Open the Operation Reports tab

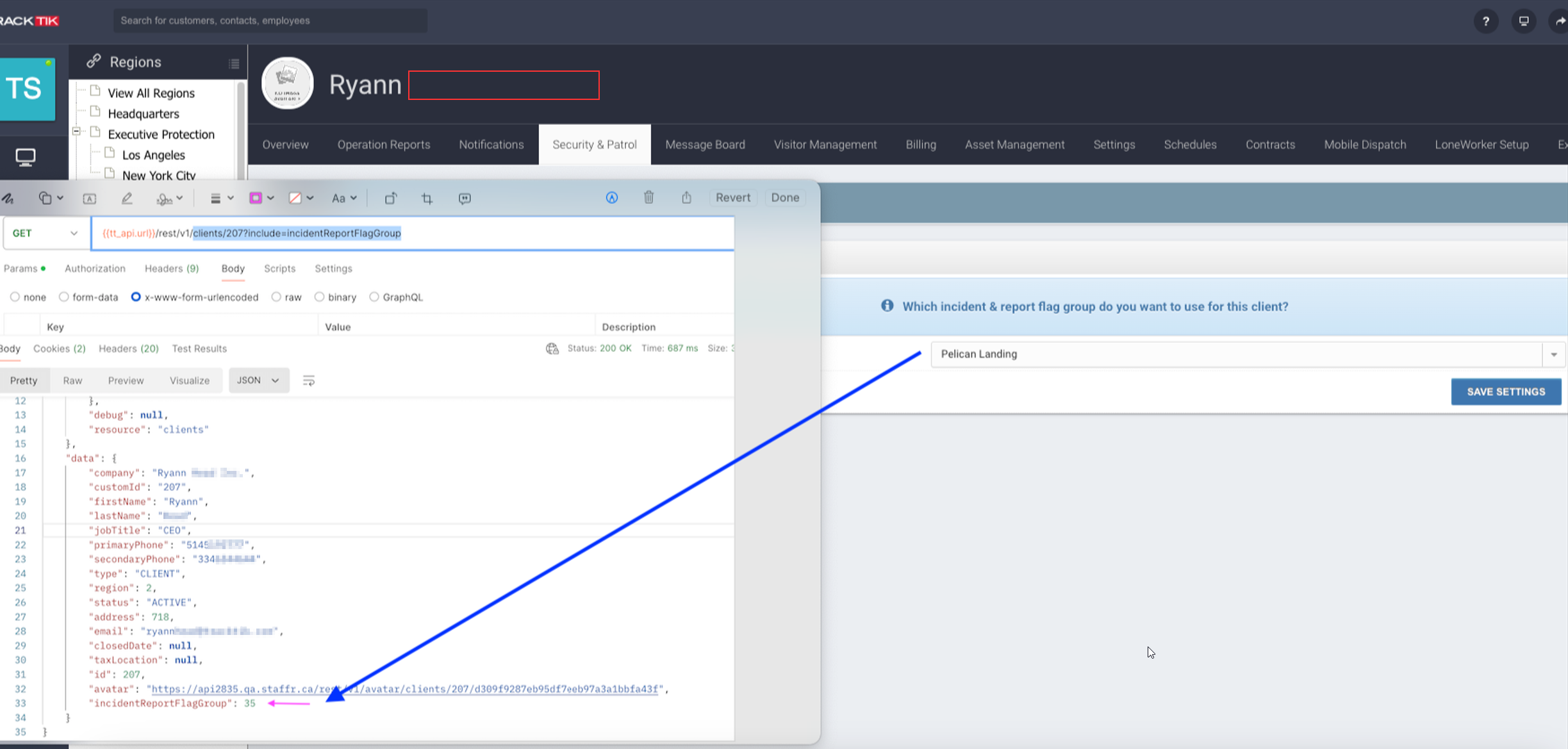tap(384, 145)
